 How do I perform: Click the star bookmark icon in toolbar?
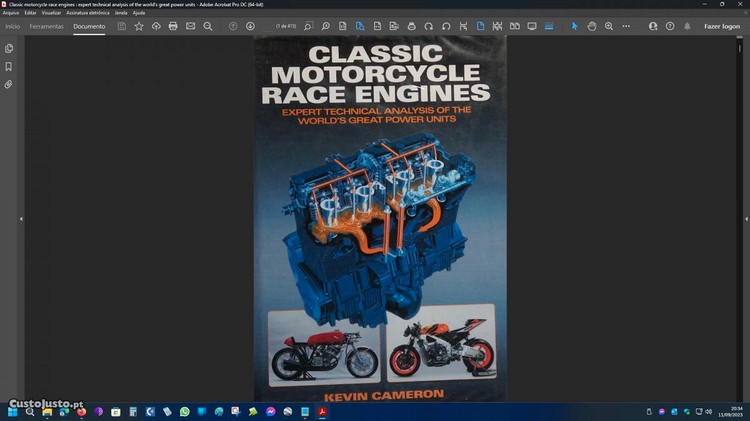[x=139, y=26]
